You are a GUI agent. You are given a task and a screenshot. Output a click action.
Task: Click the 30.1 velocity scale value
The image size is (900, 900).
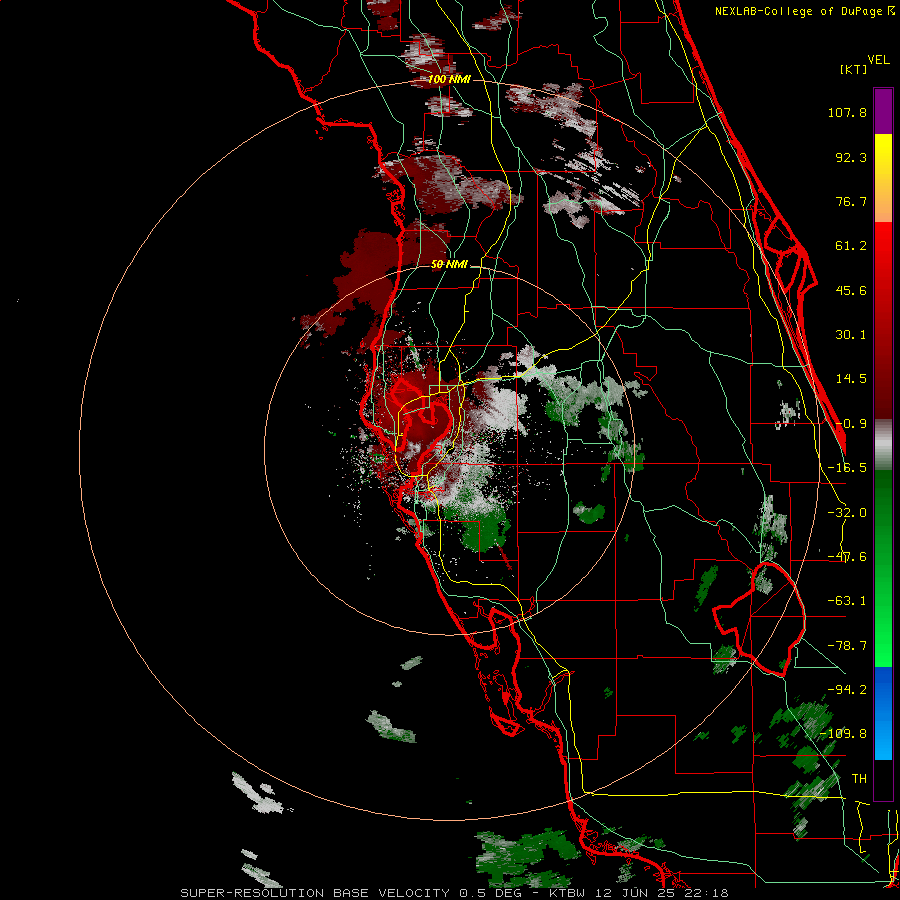click(851, 335)
